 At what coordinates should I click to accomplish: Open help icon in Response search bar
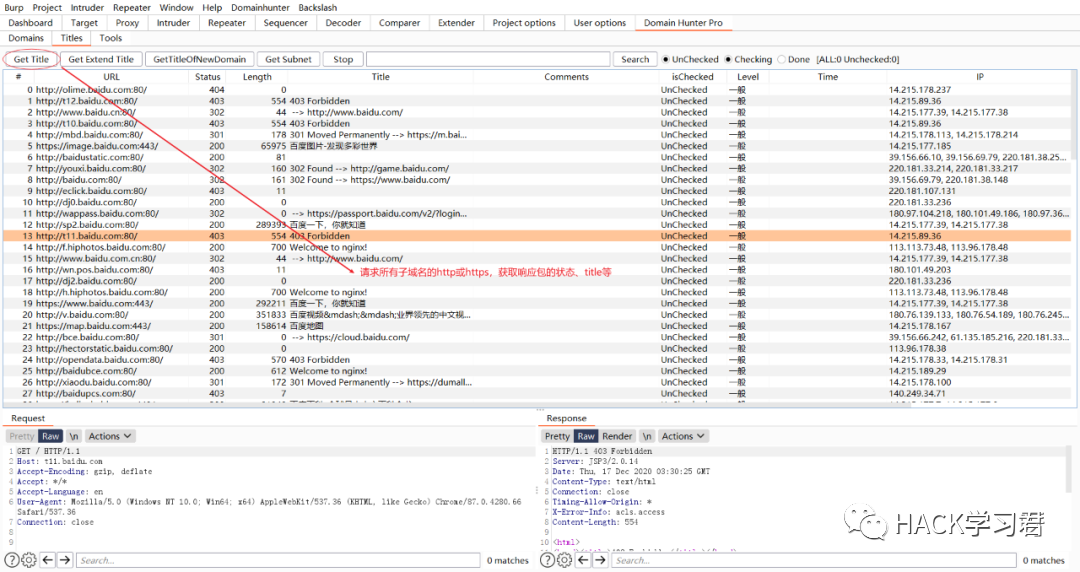tap(547, 560)
